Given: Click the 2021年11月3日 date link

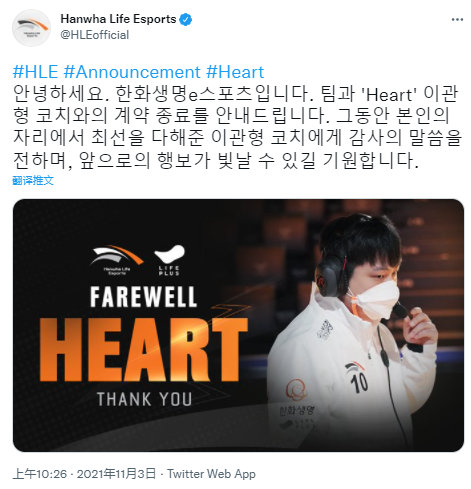Looking at the screenshot, I should coord(116,473).
